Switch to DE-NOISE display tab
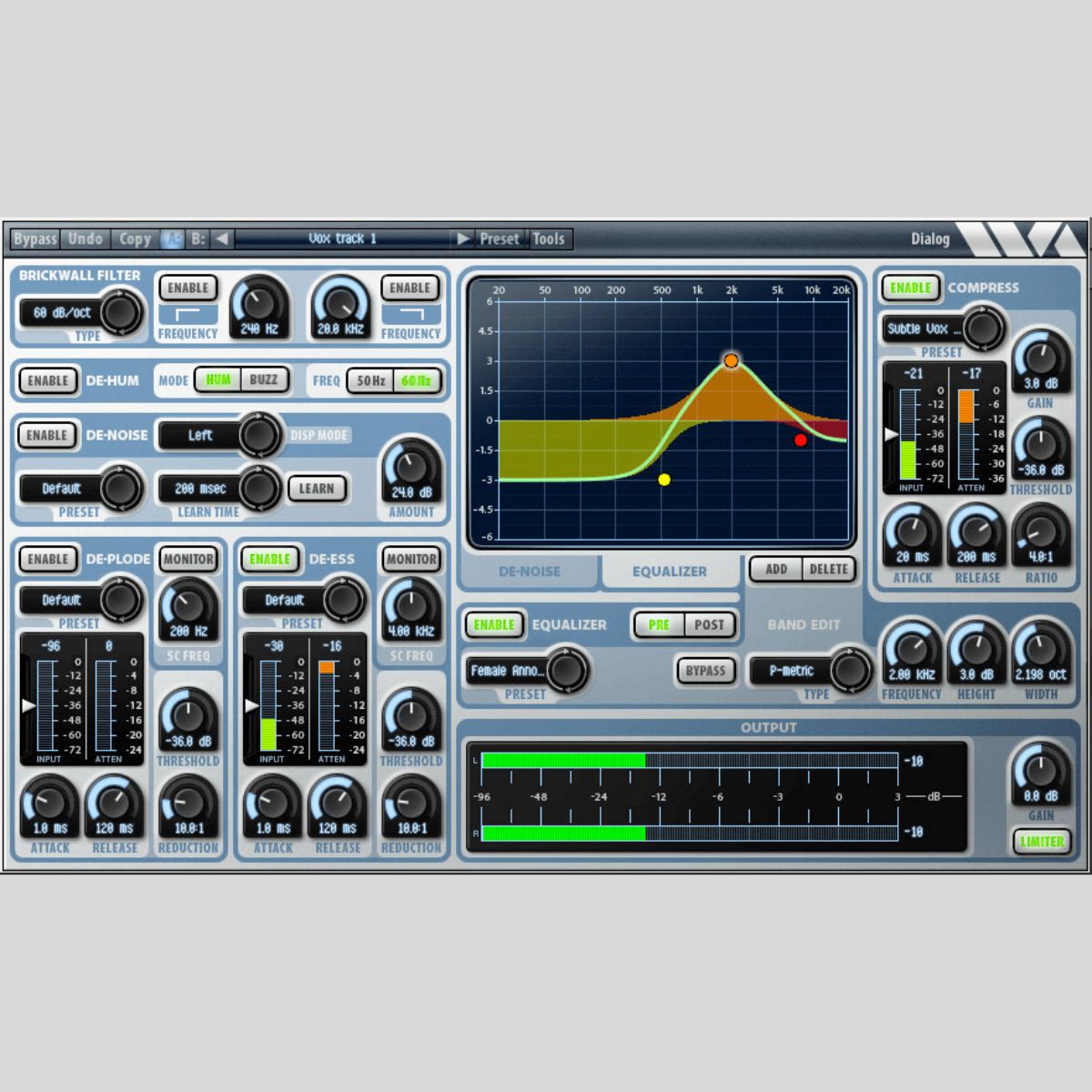This screenshot has height=1092, width=1092. [x=530, y=571]
